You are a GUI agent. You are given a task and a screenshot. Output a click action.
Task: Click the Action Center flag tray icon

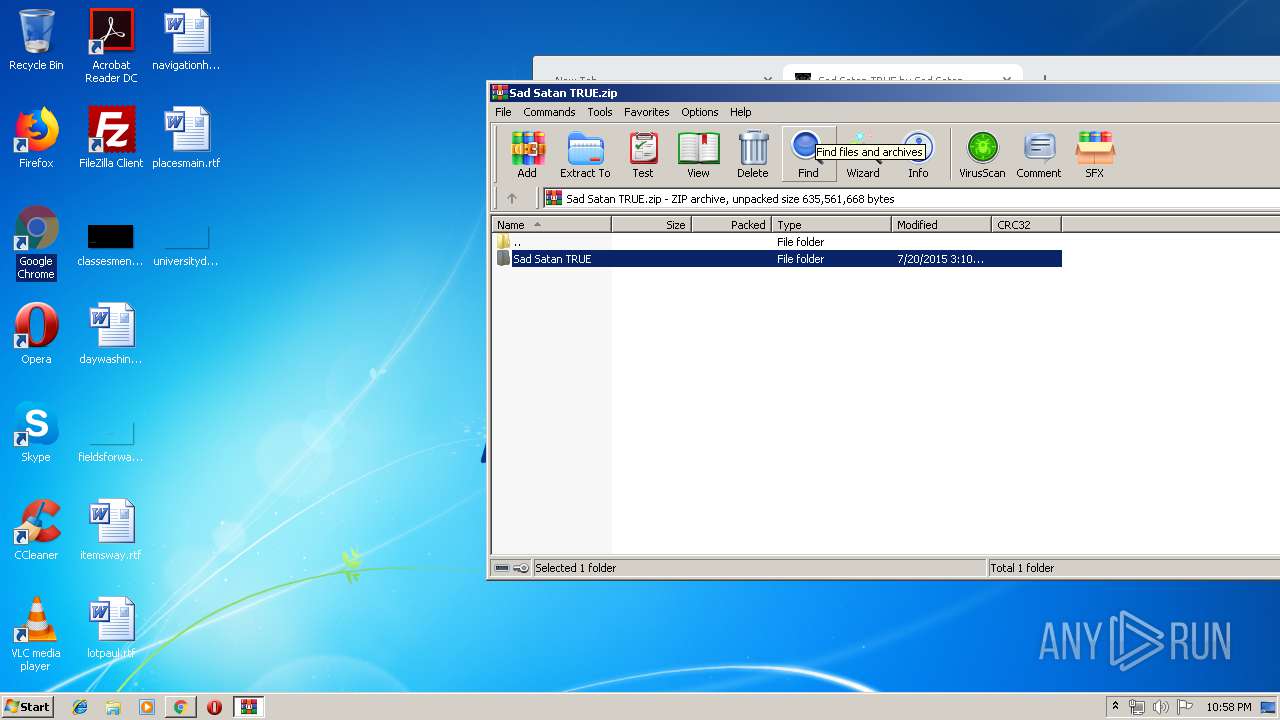tap(1184, 707)
